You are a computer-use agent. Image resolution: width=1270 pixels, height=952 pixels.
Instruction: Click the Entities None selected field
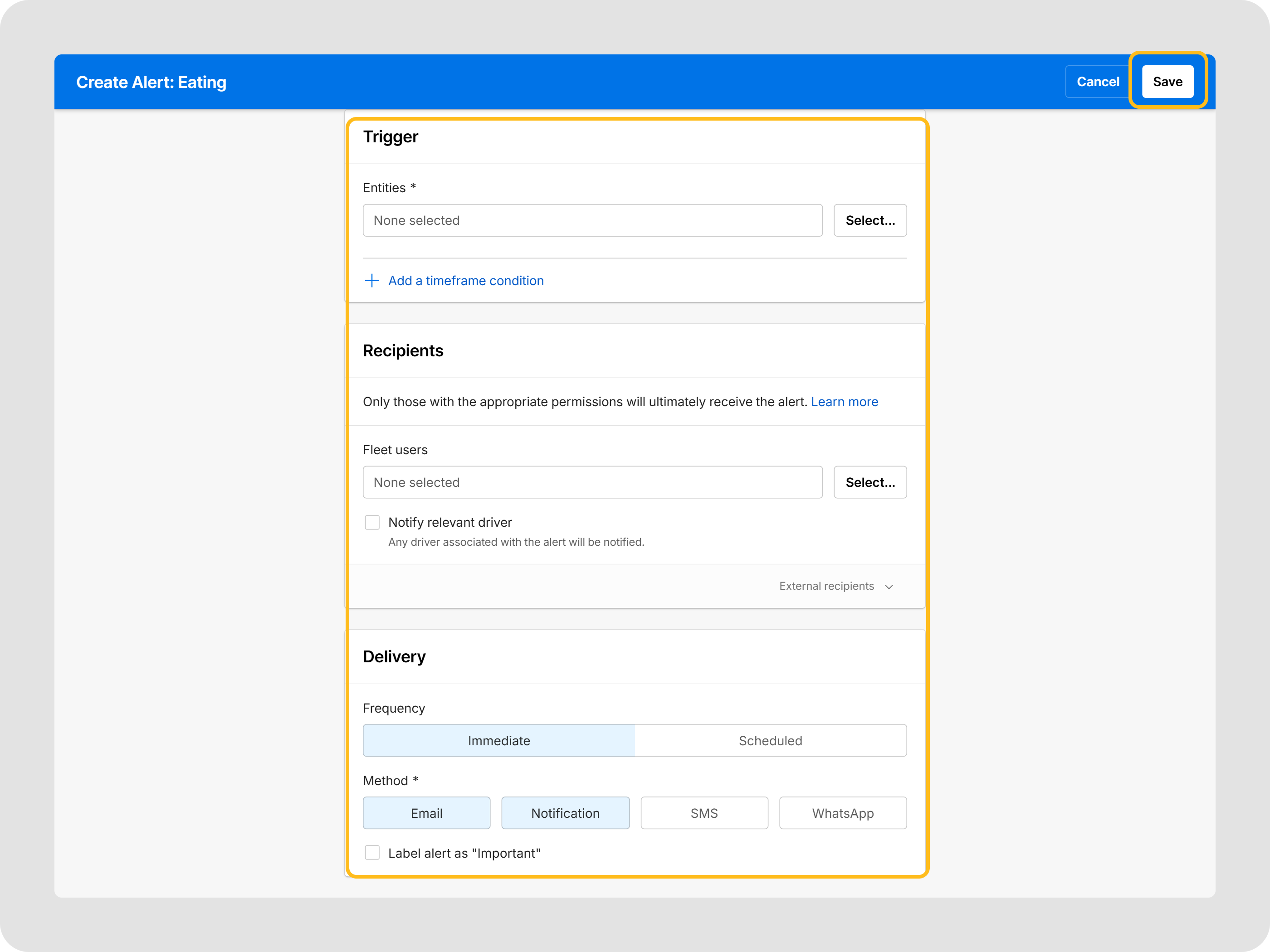592,220
